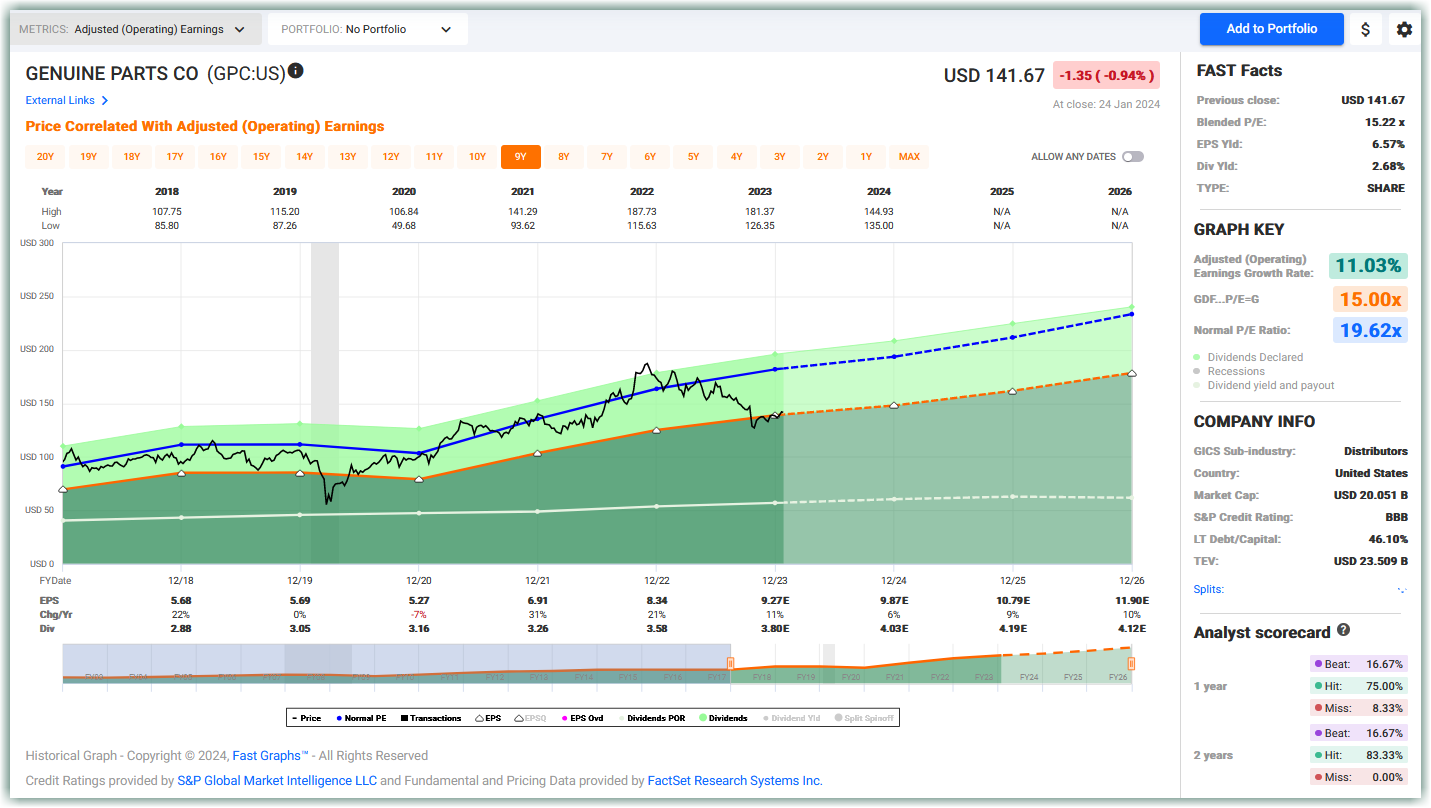Open the Metrics dropdown
The width and height of the screenshot is (1431, 808).
(136, 29)
